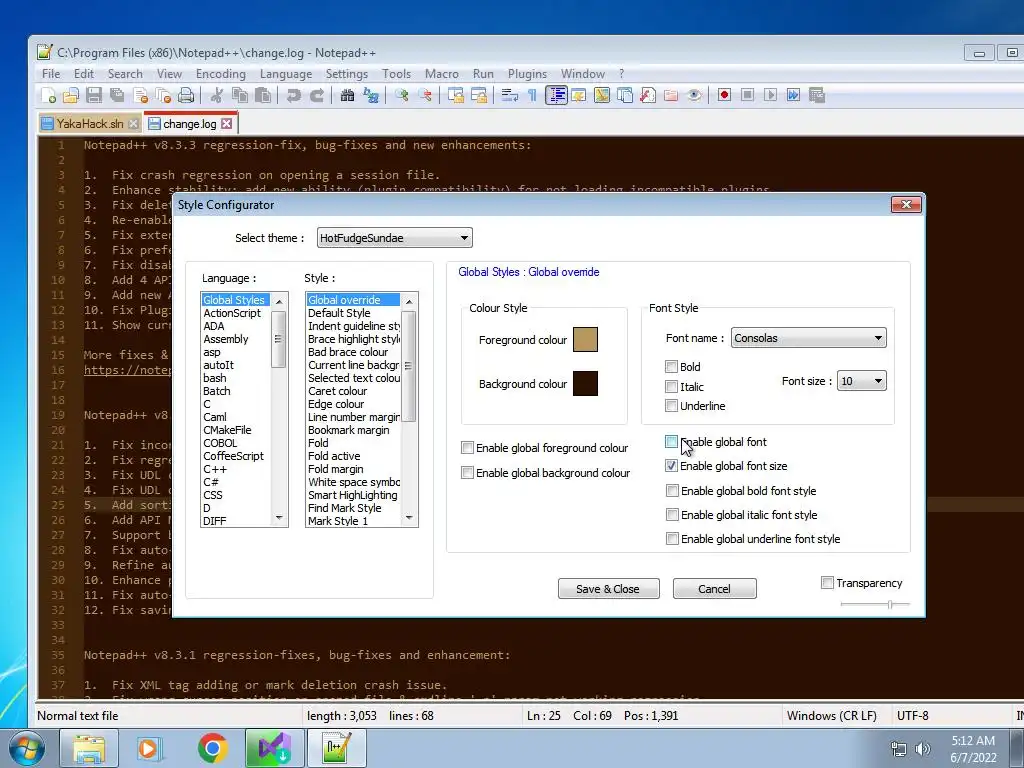Screen dimensions: 1024x768
Task: Open Visual Studio Installer taskbar icon
Action: 274,748
